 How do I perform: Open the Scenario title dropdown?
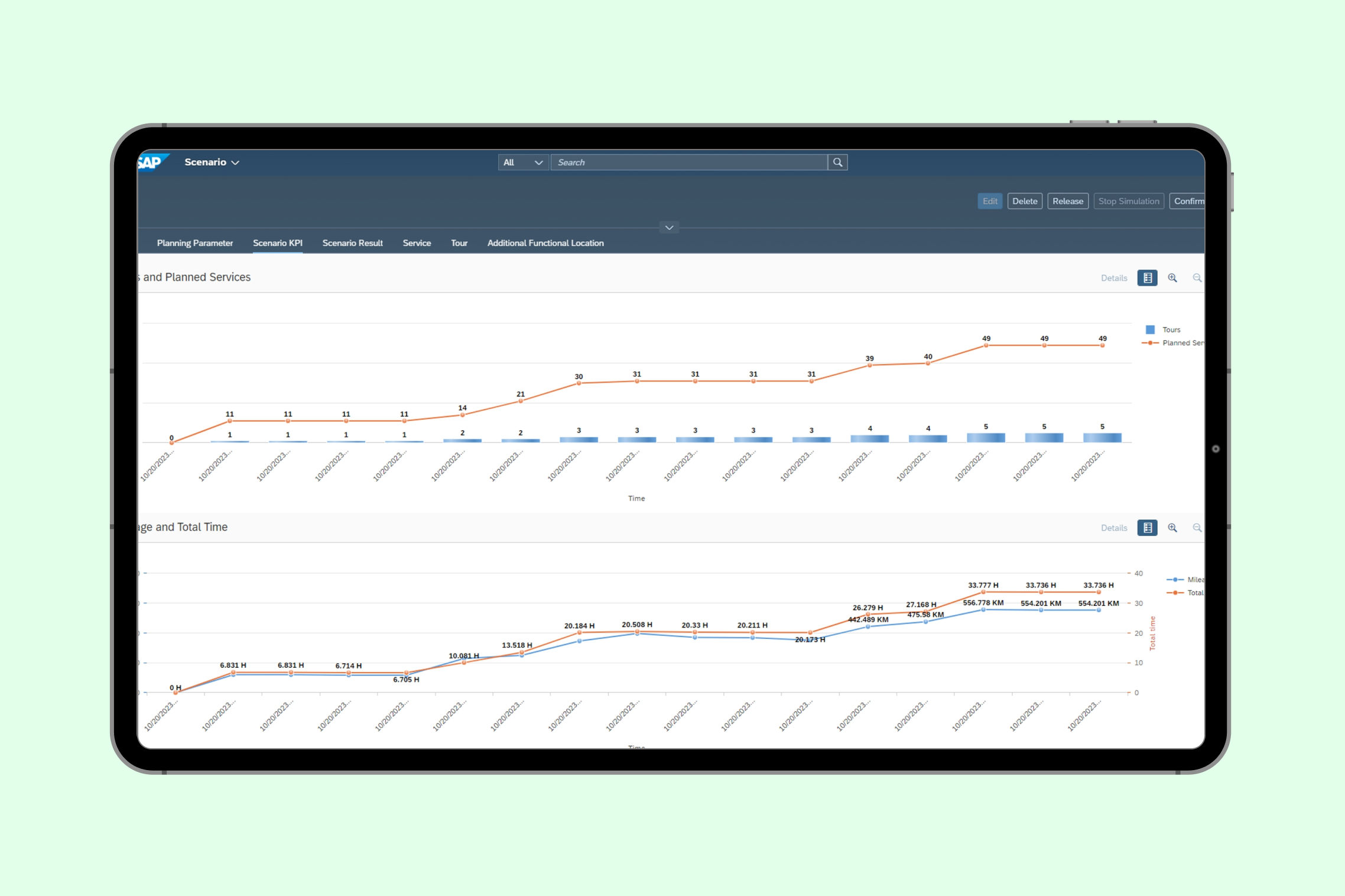point(212,162)
